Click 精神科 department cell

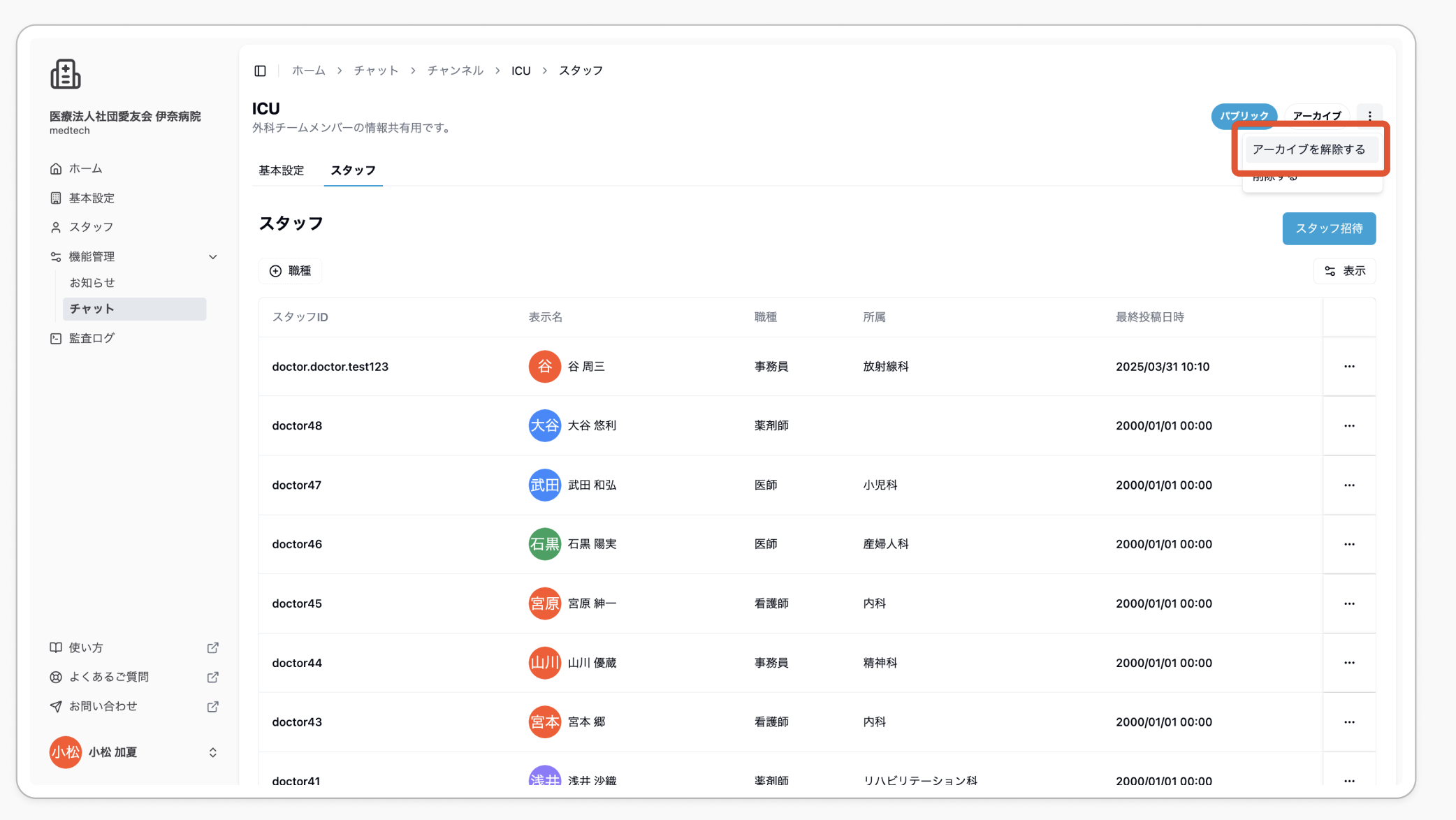[880, 663]
